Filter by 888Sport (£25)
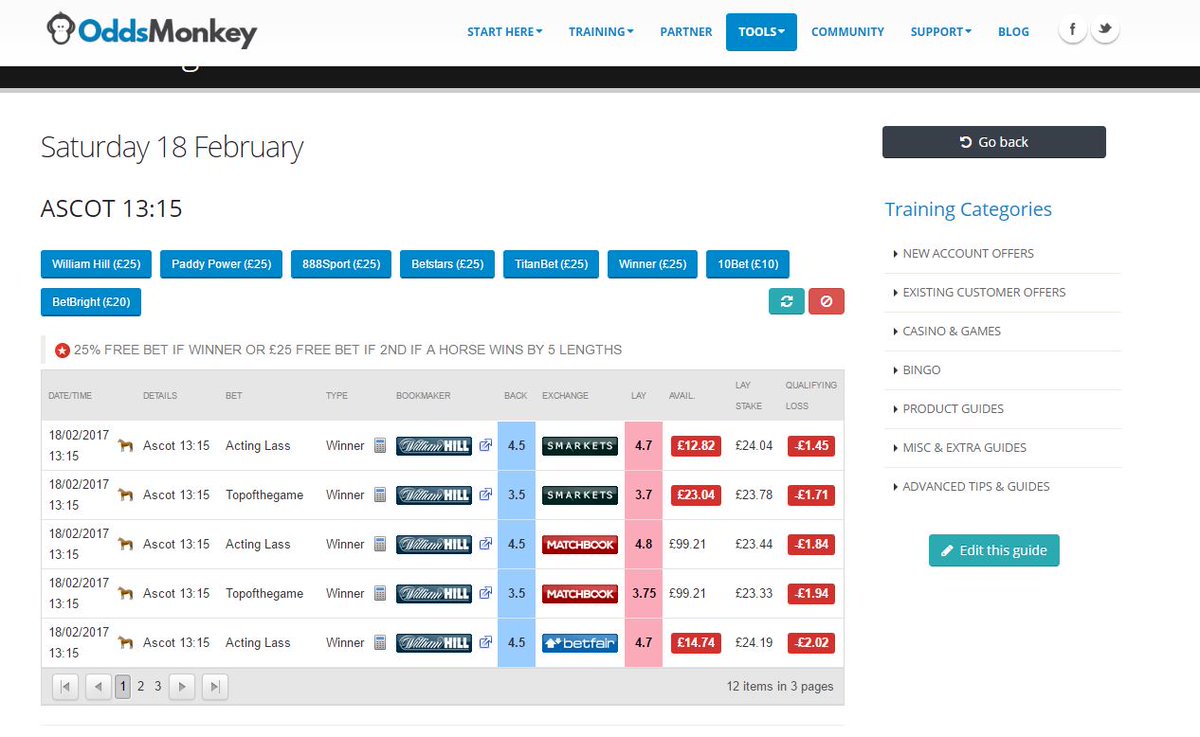1200x737 pixels. (341, 264)
